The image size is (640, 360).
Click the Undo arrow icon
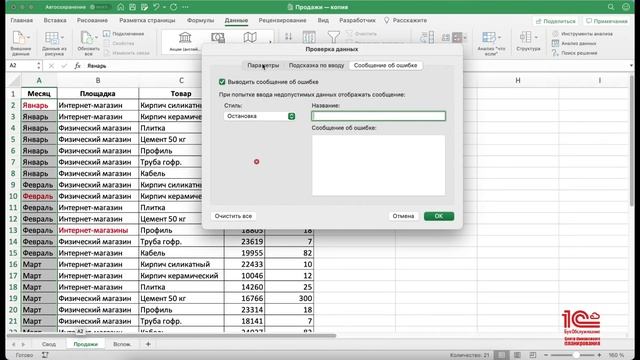pos(156,7)
